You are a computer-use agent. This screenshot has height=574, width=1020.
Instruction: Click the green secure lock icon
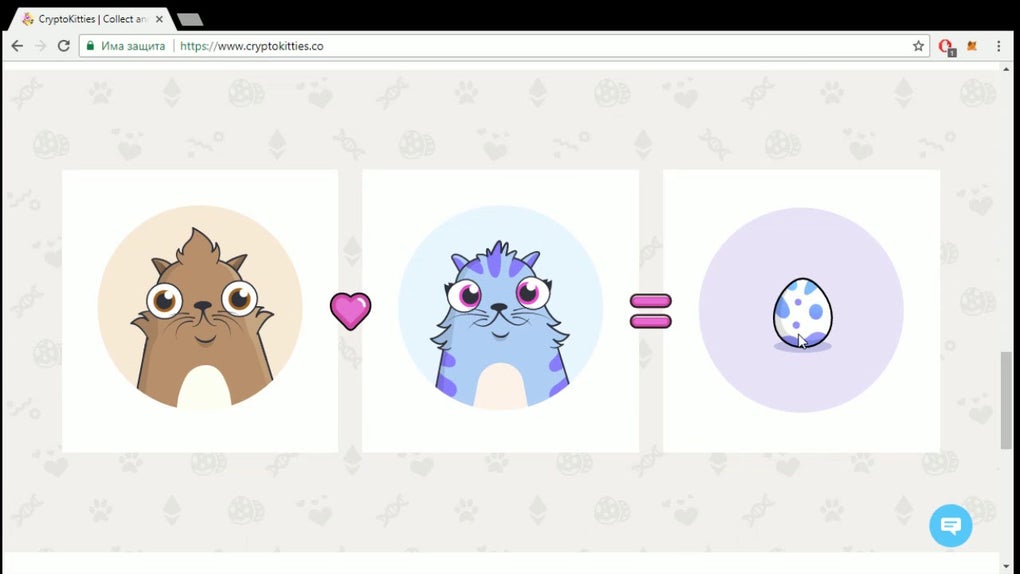pos(90,46)
